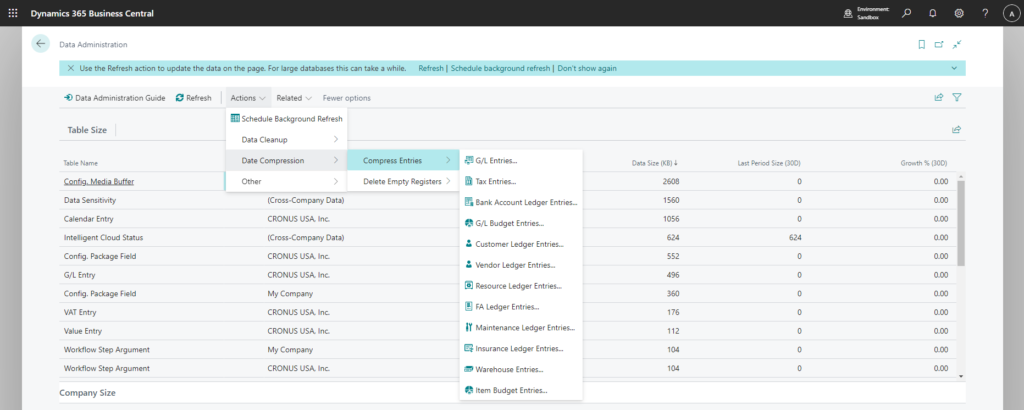Expand the Date Compression submenu

(x=287, y=161)
